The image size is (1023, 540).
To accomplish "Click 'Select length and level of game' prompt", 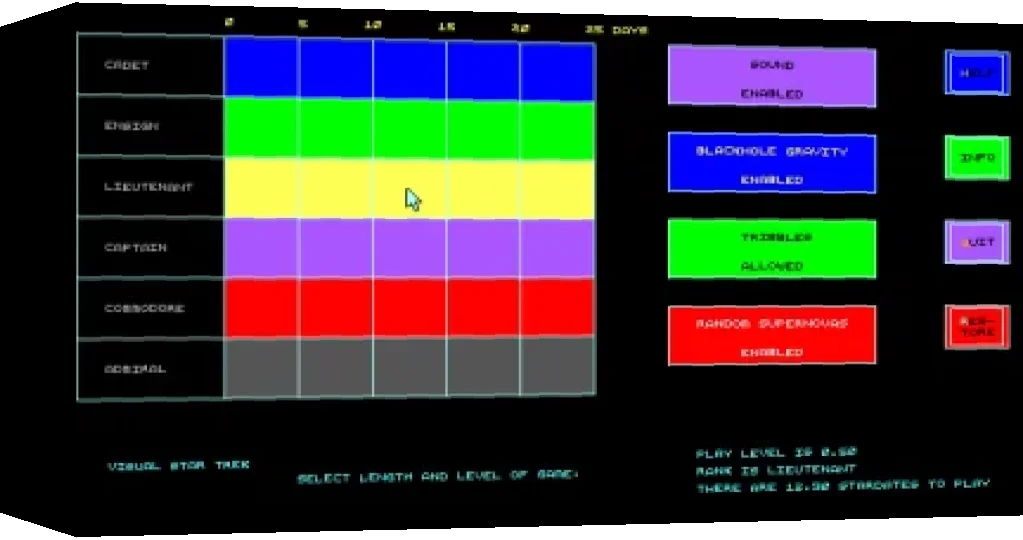I will (438, 477).
